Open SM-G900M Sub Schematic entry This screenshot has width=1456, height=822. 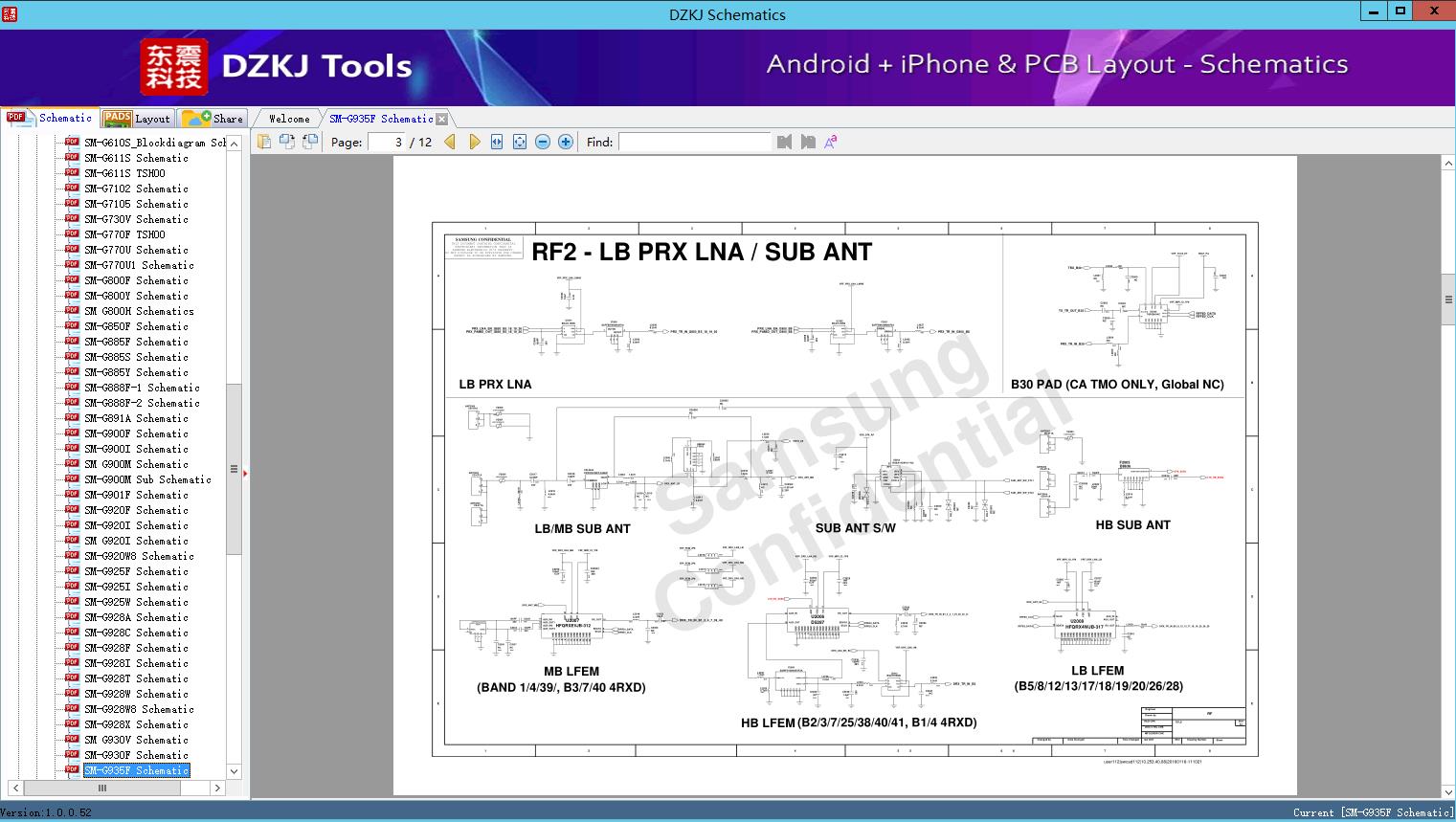click(147, 479)
